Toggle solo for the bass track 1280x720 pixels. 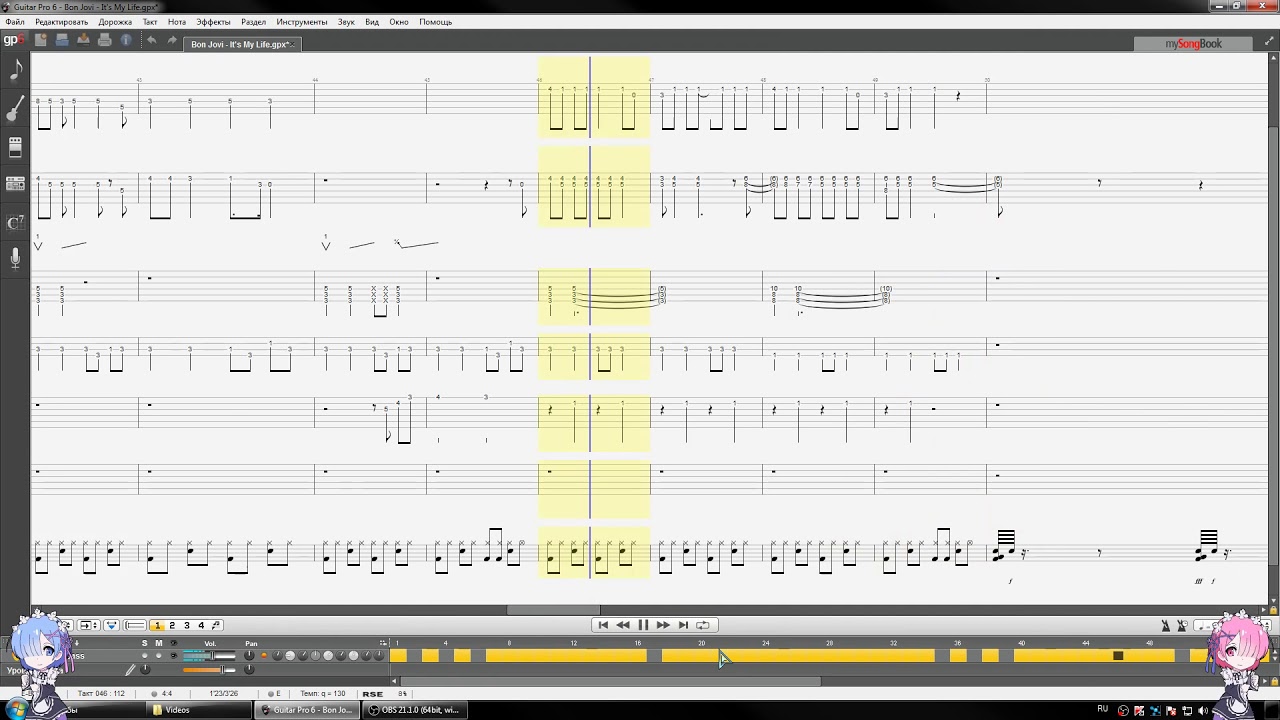point(144,656)
